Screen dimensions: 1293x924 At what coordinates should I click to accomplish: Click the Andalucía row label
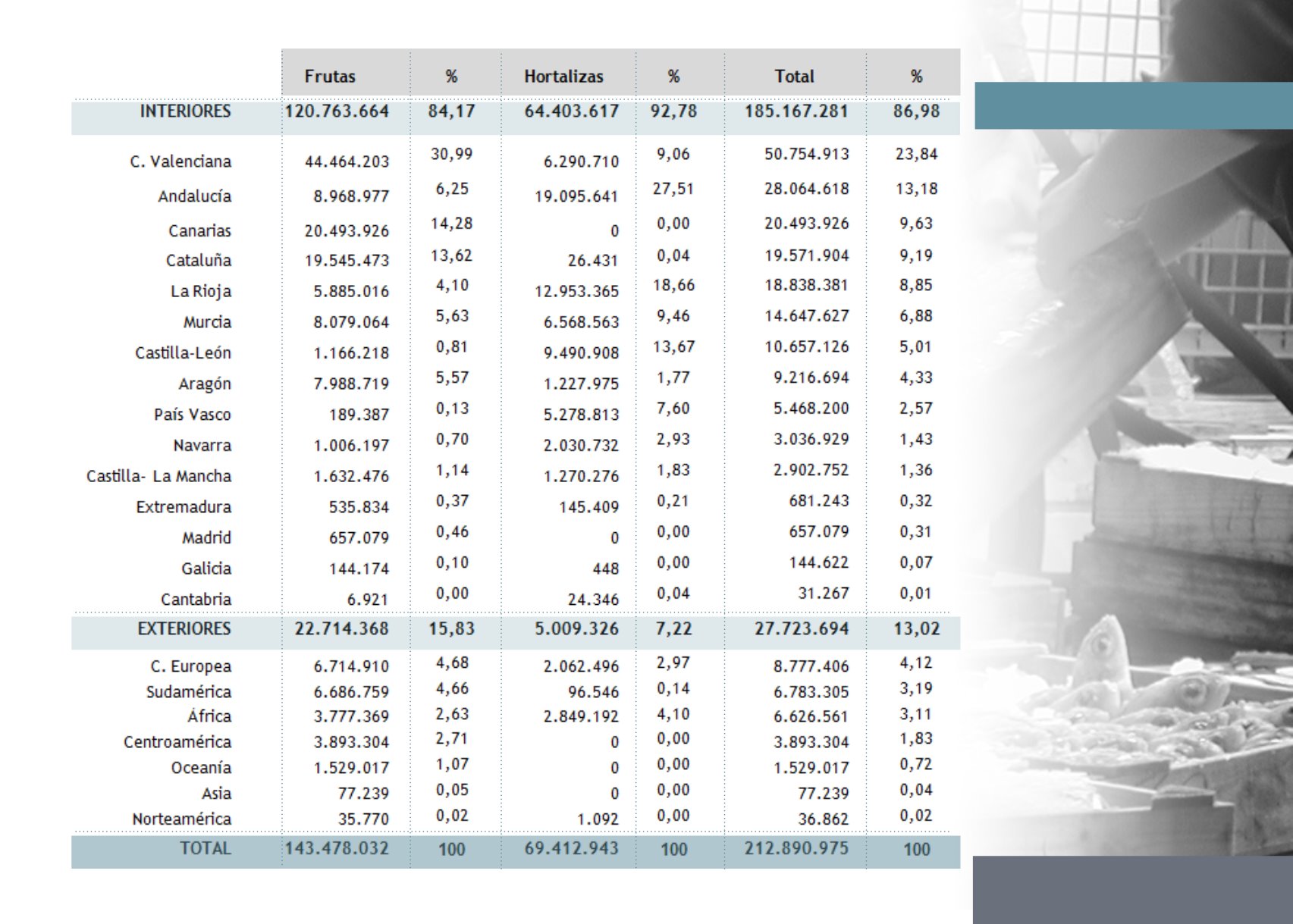tap(195, 196)
